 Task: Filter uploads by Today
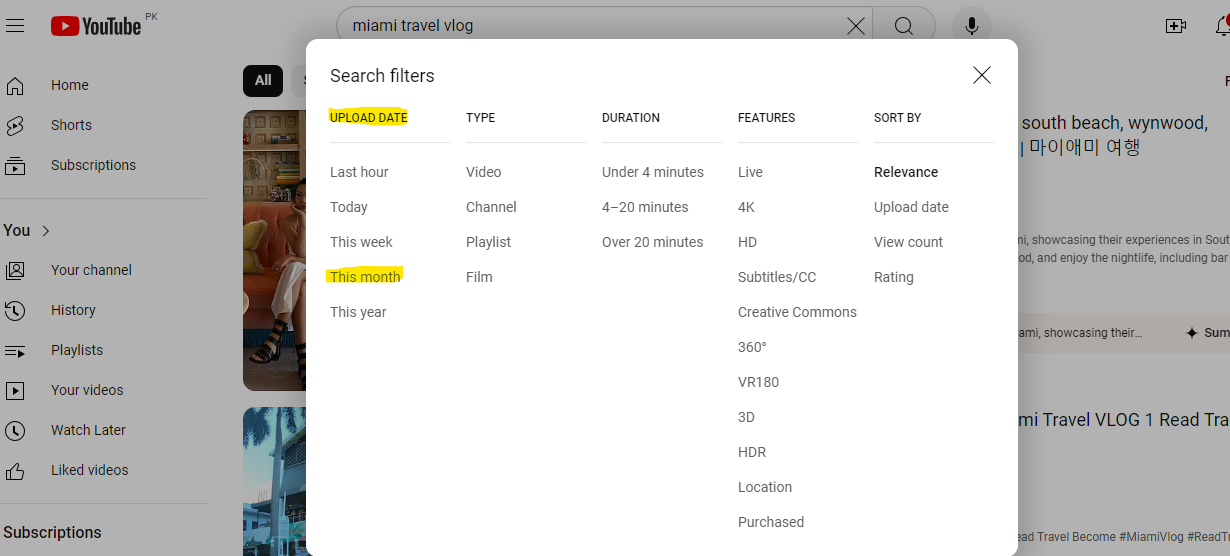[349, 207]
